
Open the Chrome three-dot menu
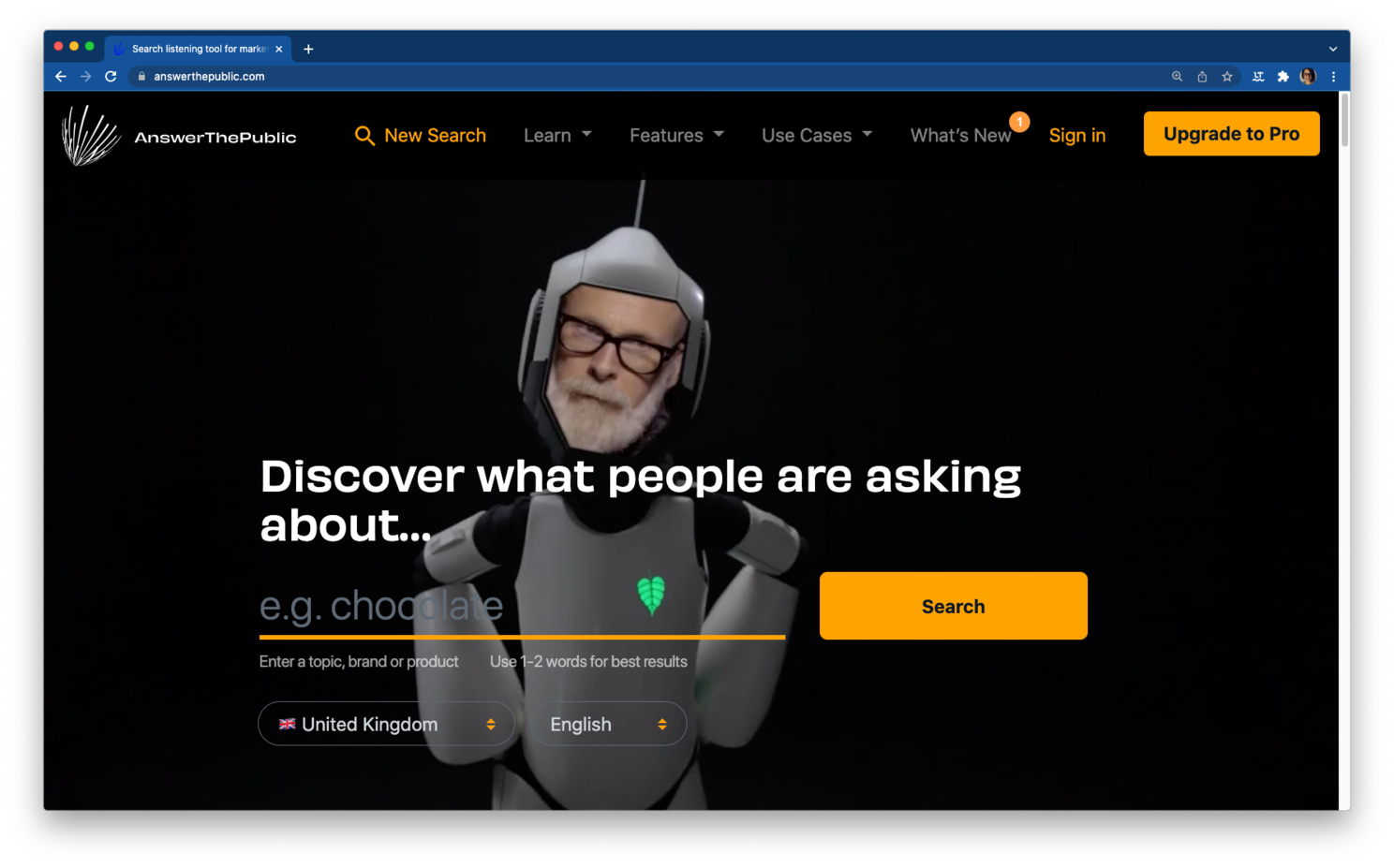point(1333,77)
